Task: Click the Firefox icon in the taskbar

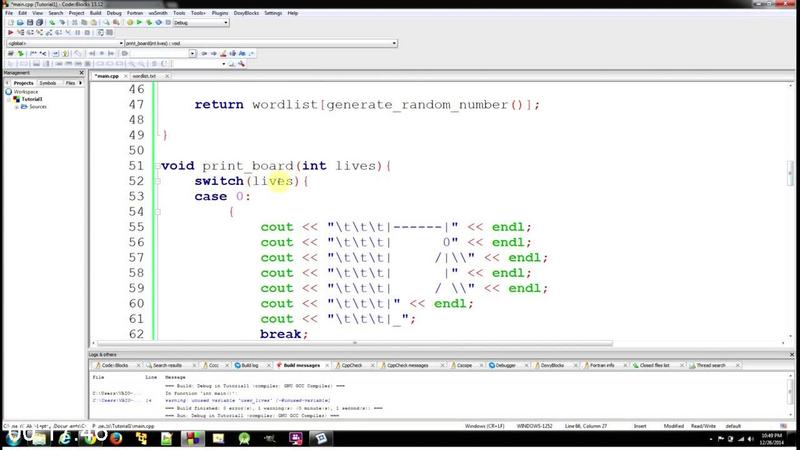Action: coord(116,438)
